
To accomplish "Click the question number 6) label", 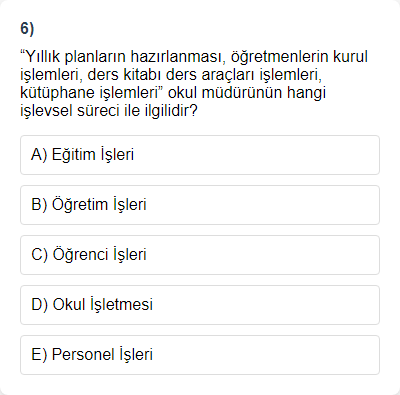I will (27, 29).
